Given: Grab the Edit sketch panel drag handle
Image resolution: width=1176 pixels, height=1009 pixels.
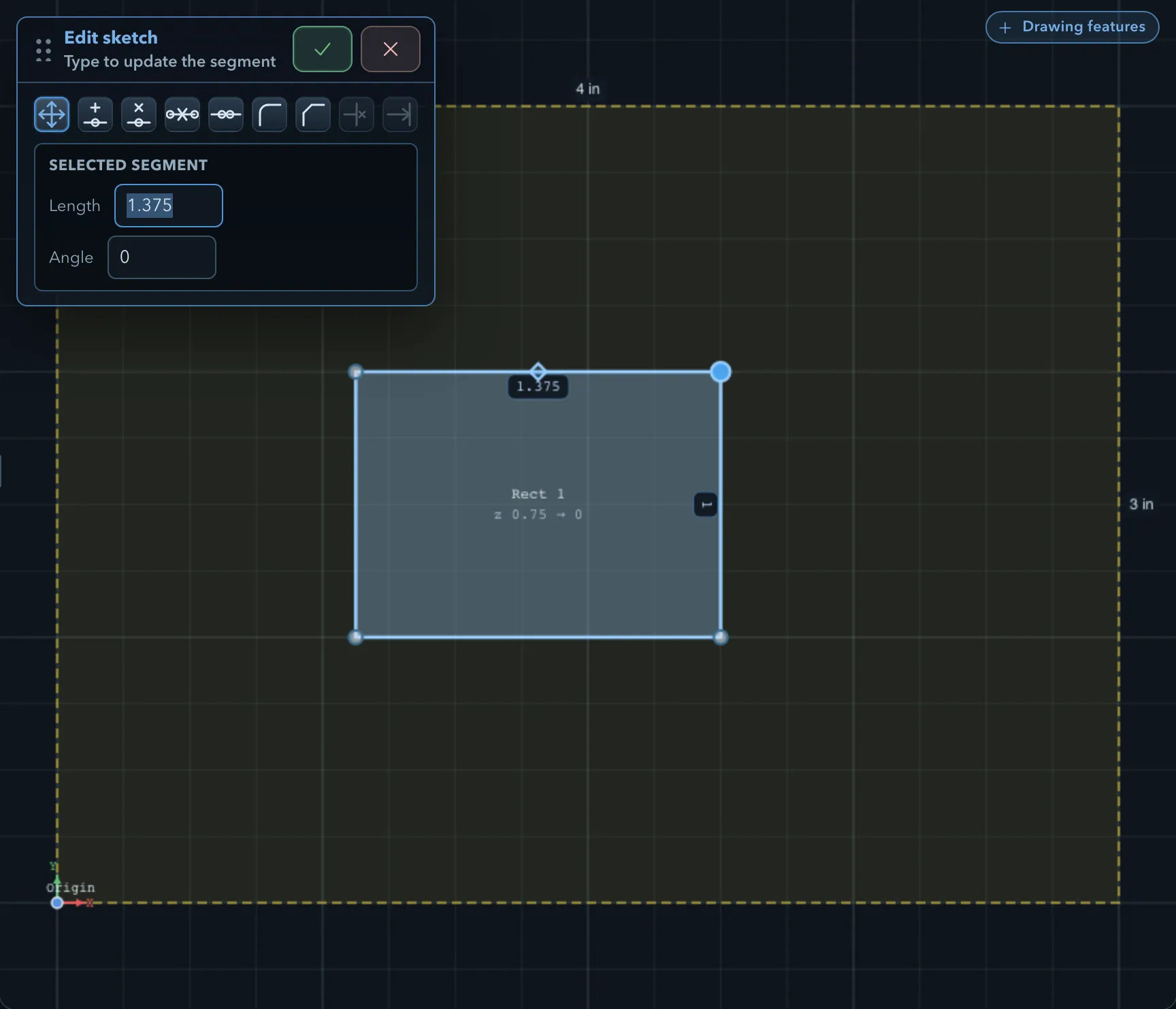Looking at the screenshot, I should click(44, 50).
